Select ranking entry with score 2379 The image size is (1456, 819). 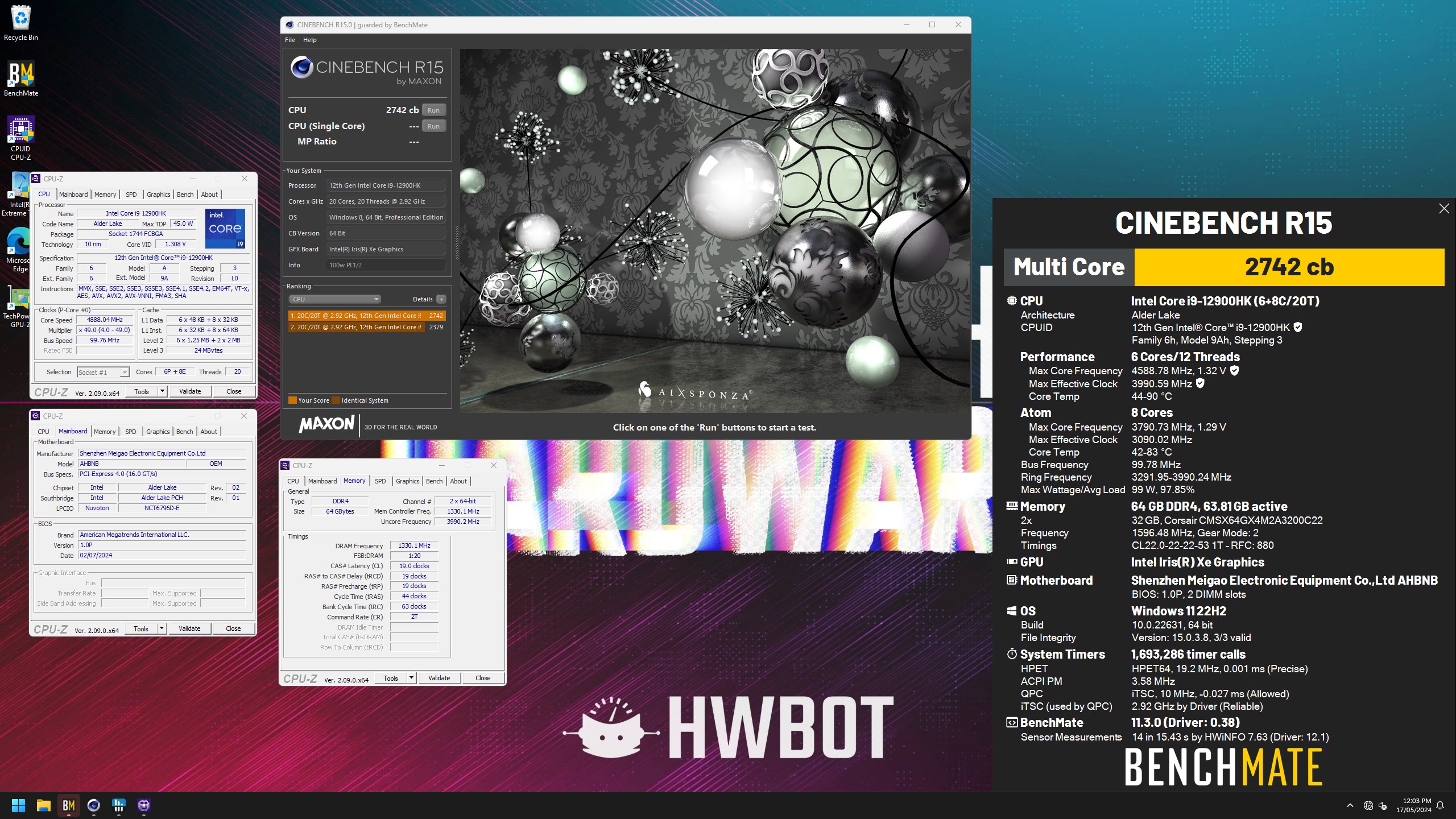[367, 327]
